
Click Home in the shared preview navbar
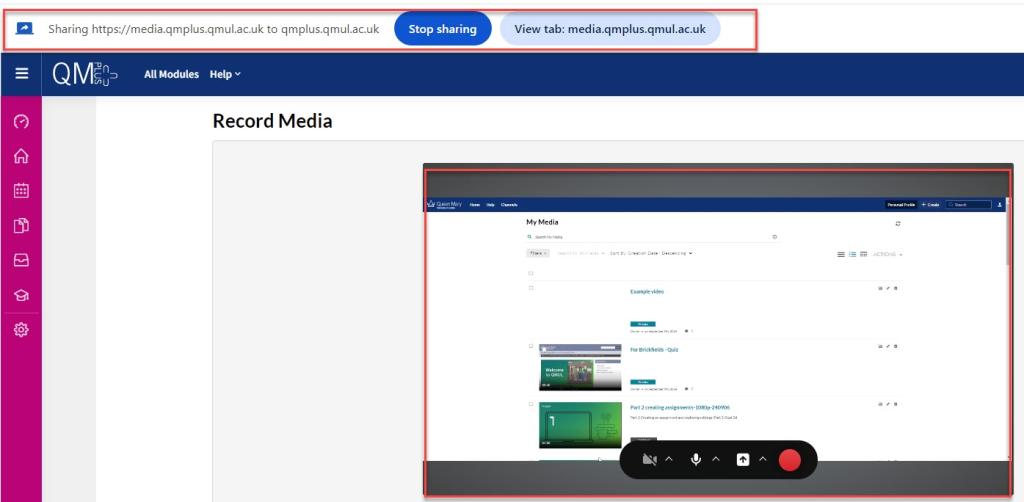475,205
